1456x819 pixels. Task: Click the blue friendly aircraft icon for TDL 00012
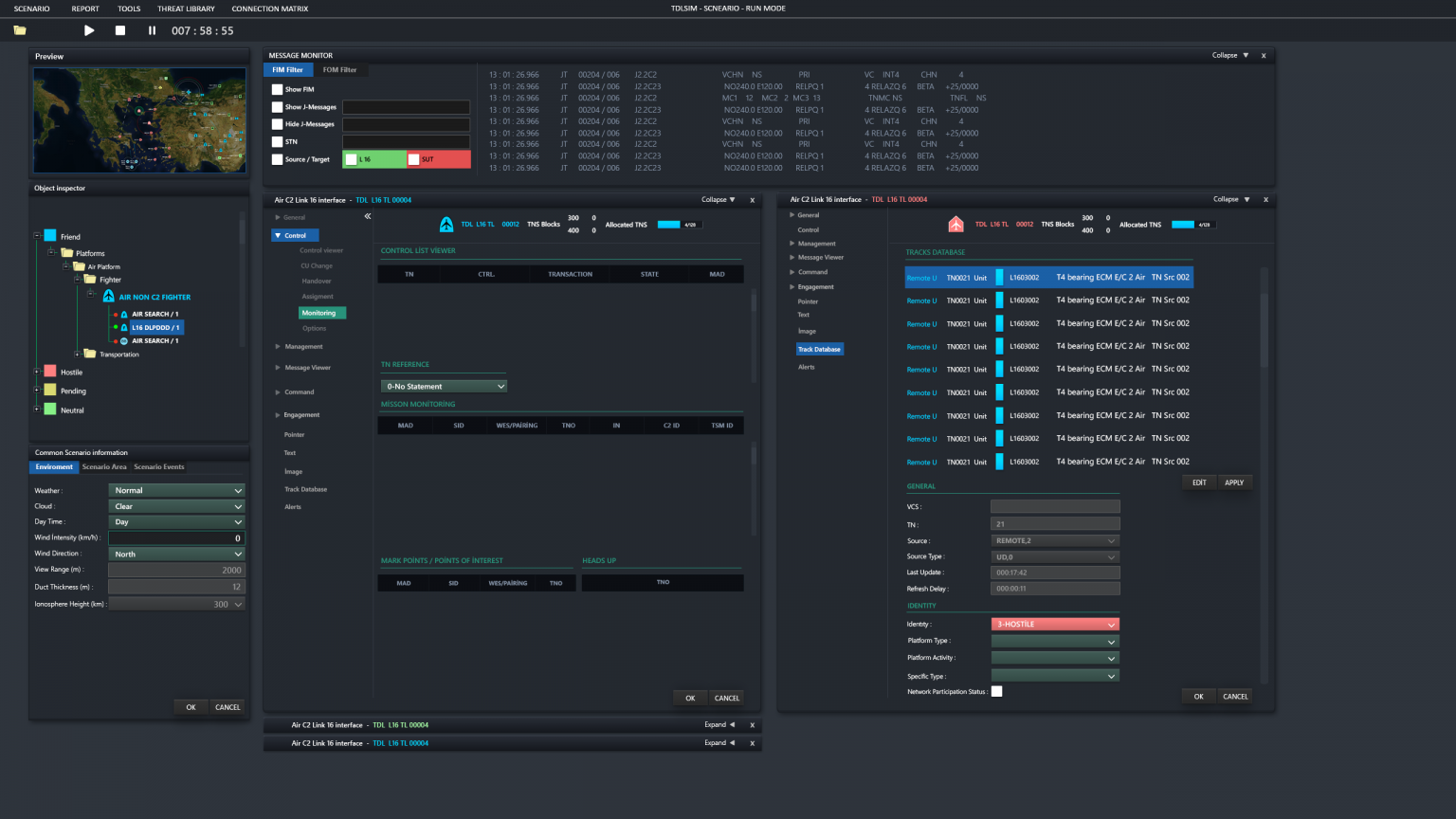(x=446, y=225)
